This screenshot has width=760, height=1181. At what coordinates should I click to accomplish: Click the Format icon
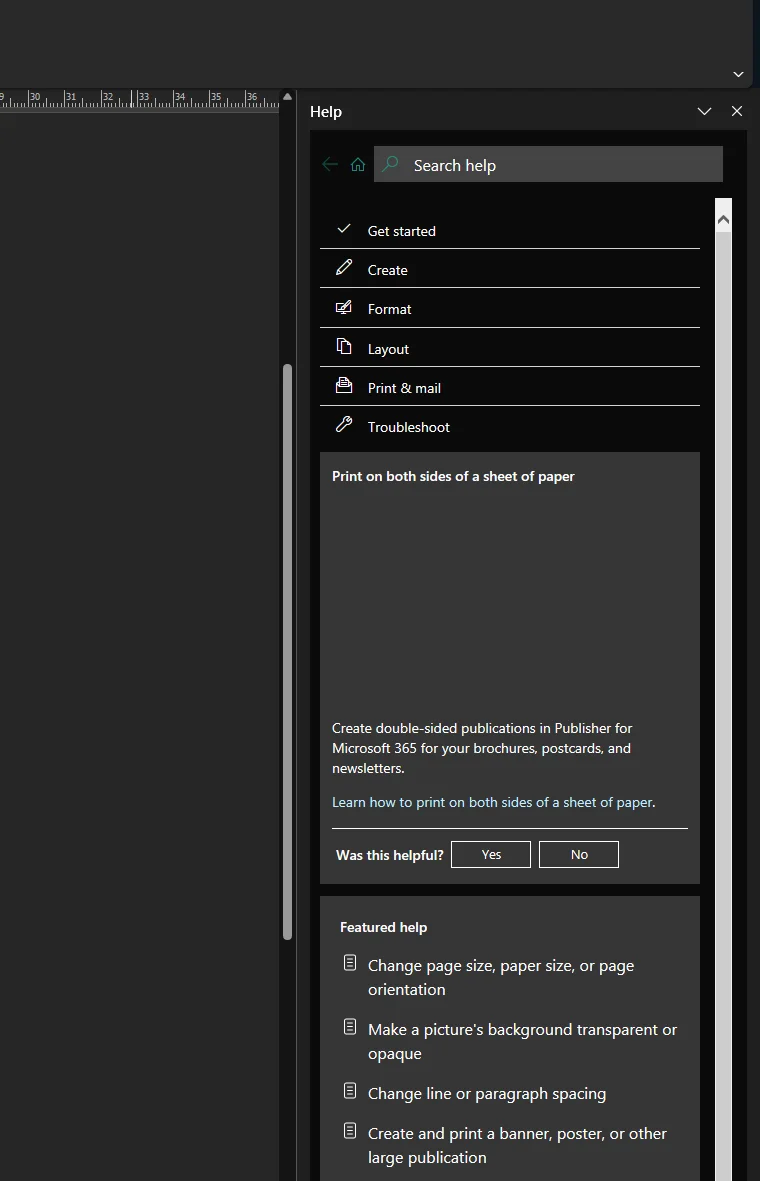coord(343,307)
